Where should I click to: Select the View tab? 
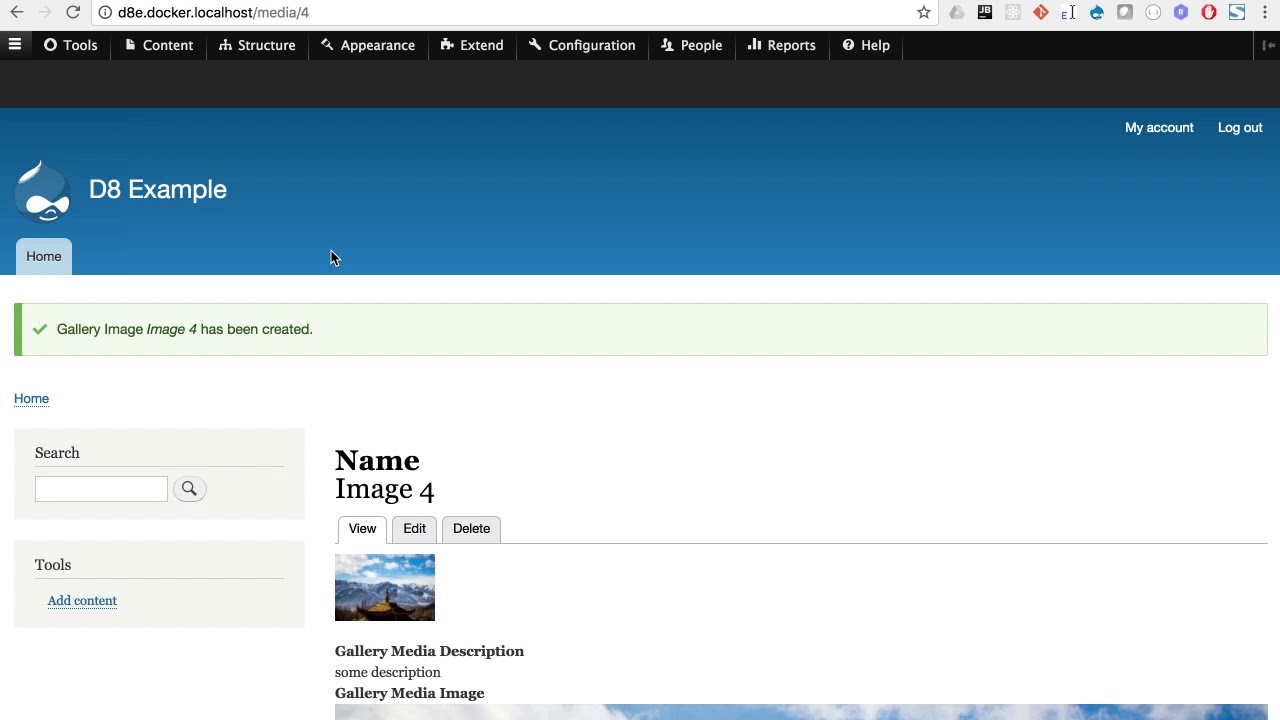[x=362, y=529]
